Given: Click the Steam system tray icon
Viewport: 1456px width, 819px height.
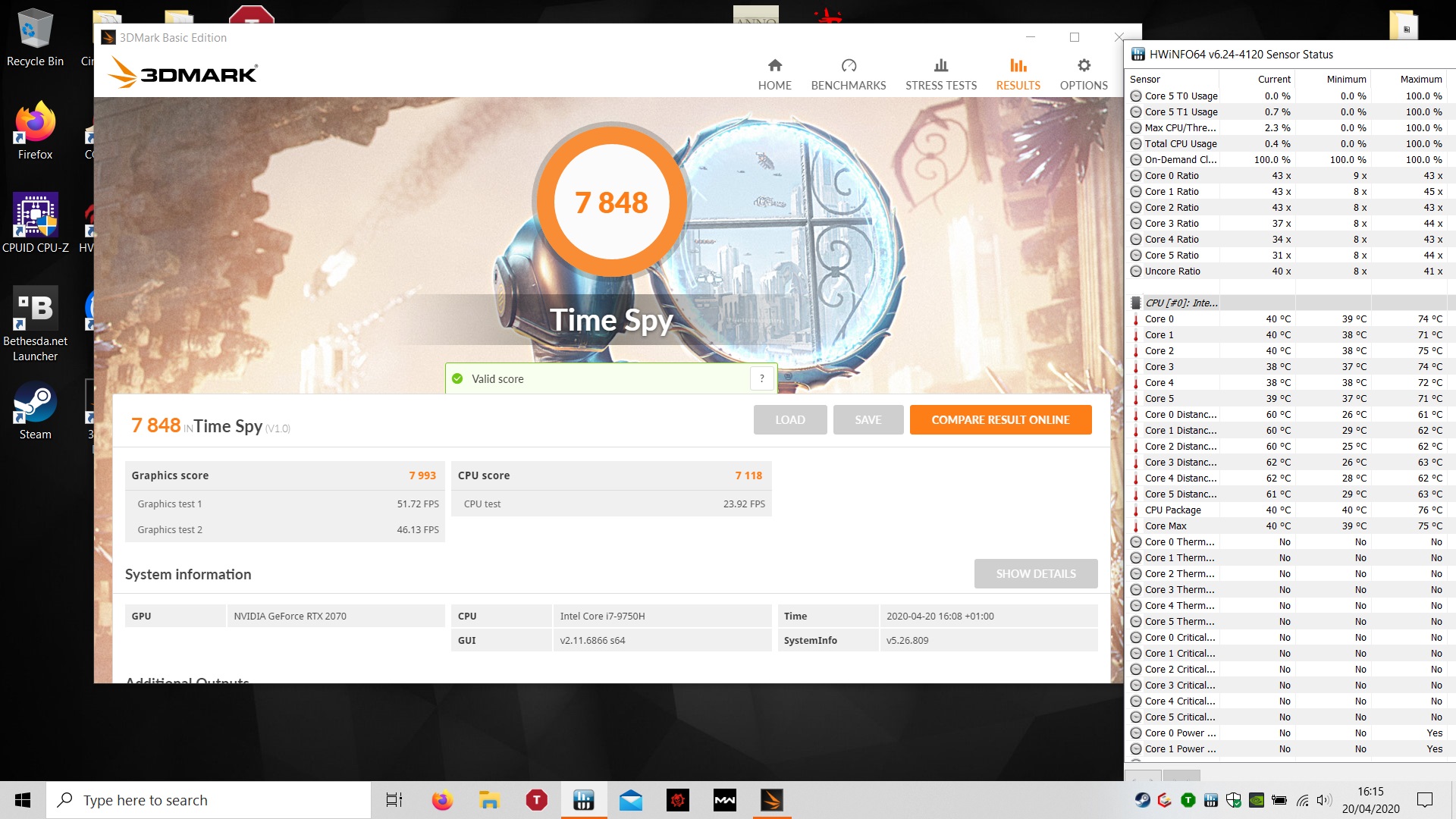Looking at the screenshot, I should [1141, 800].
